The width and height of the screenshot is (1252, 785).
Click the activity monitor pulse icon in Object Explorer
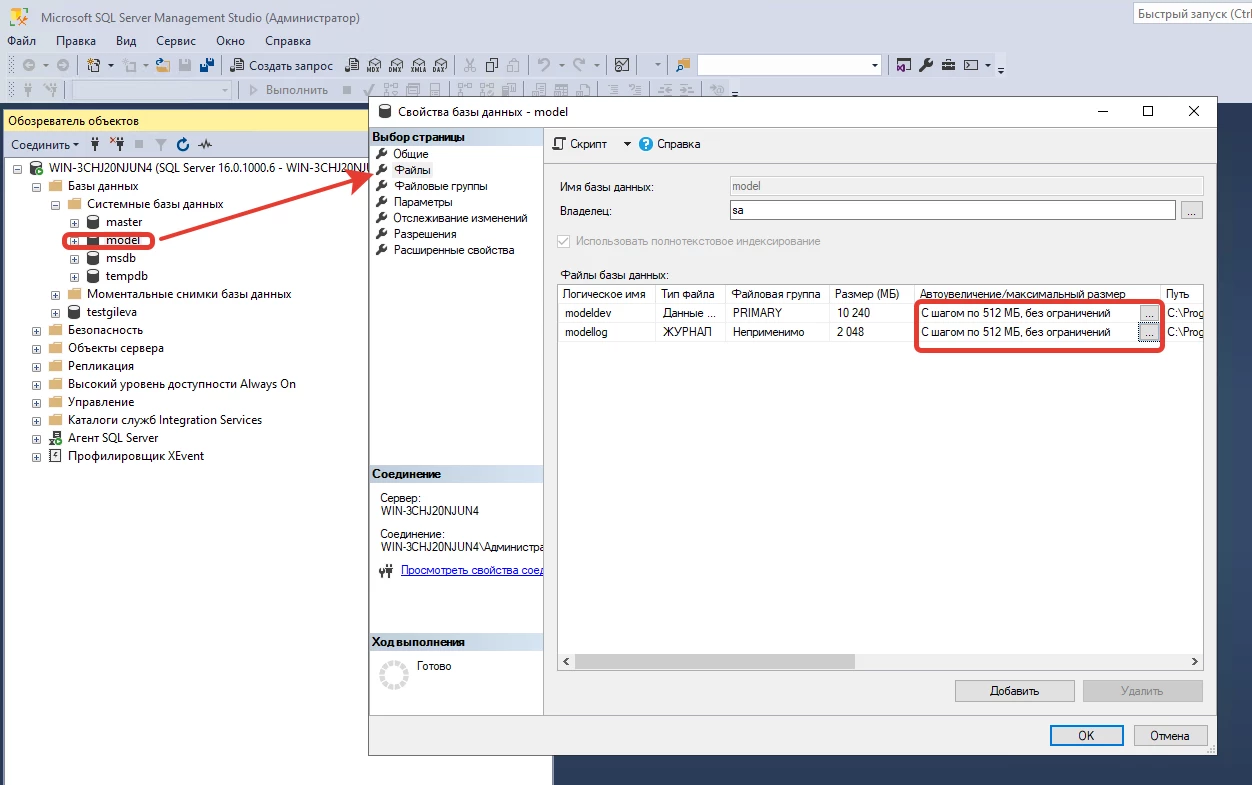pos(205,145)
